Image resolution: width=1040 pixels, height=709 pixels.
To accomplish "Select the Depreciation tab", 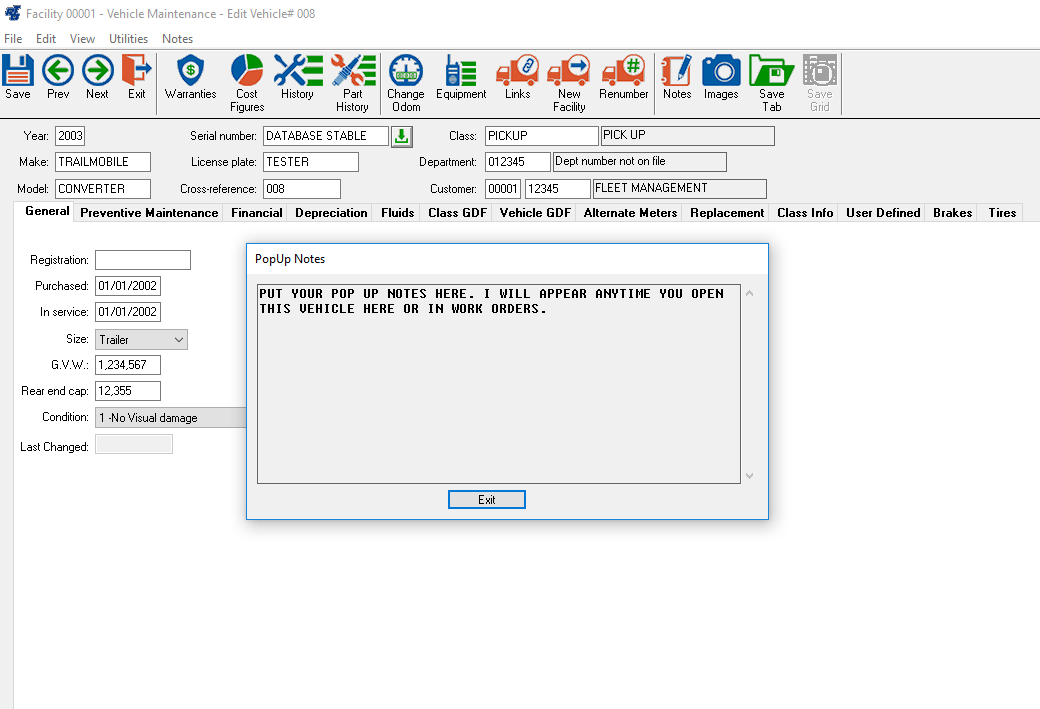I will tap(331, 213).
